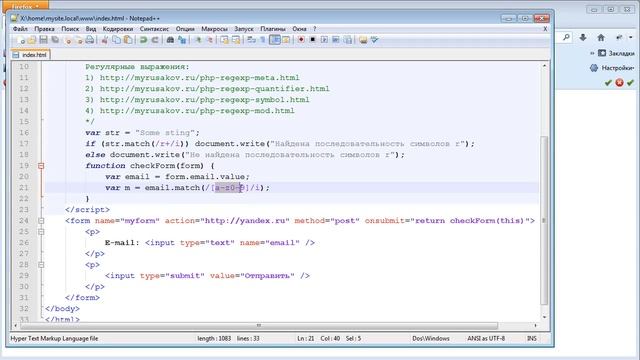
Task: Click the Replace toolbar icon
Action: 182,40
